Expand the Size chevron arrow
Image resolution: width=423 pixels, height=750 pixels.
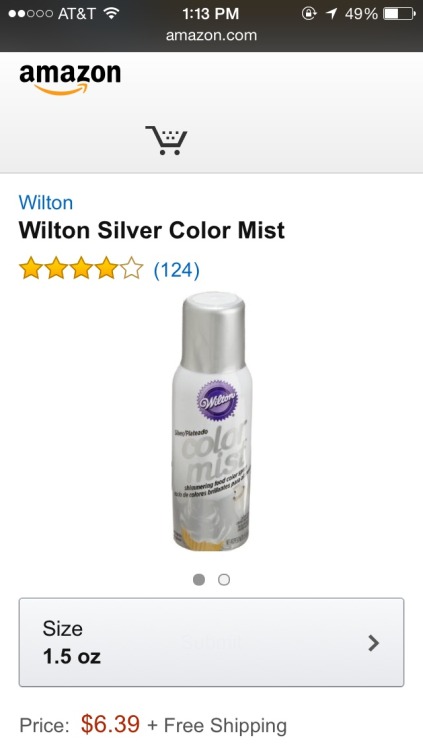coord(374,643)
